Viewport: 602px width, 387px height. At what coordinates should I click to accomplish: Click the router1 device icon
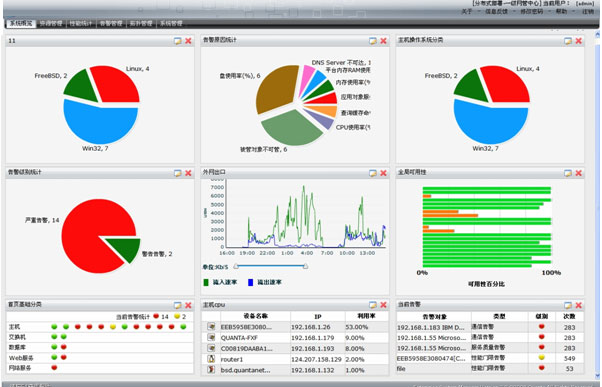[211, 359]
